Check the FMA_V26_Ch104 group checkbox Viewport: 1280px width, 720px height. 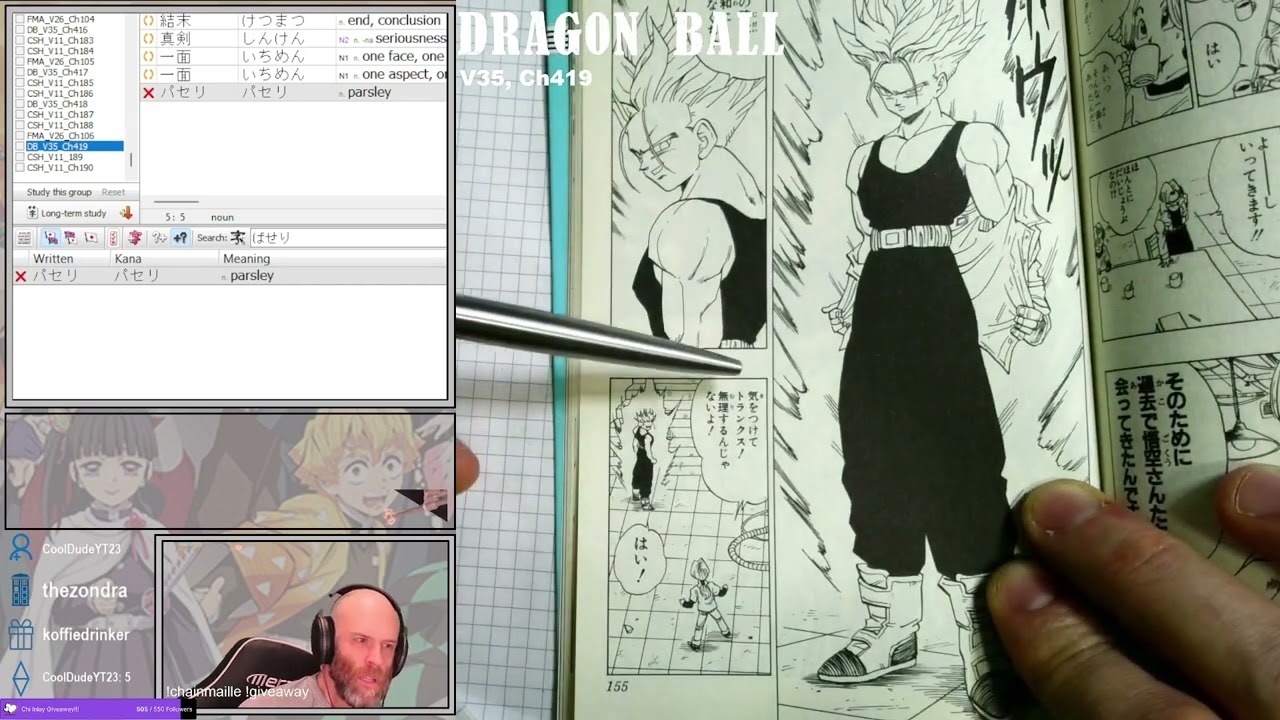[20, 20]
